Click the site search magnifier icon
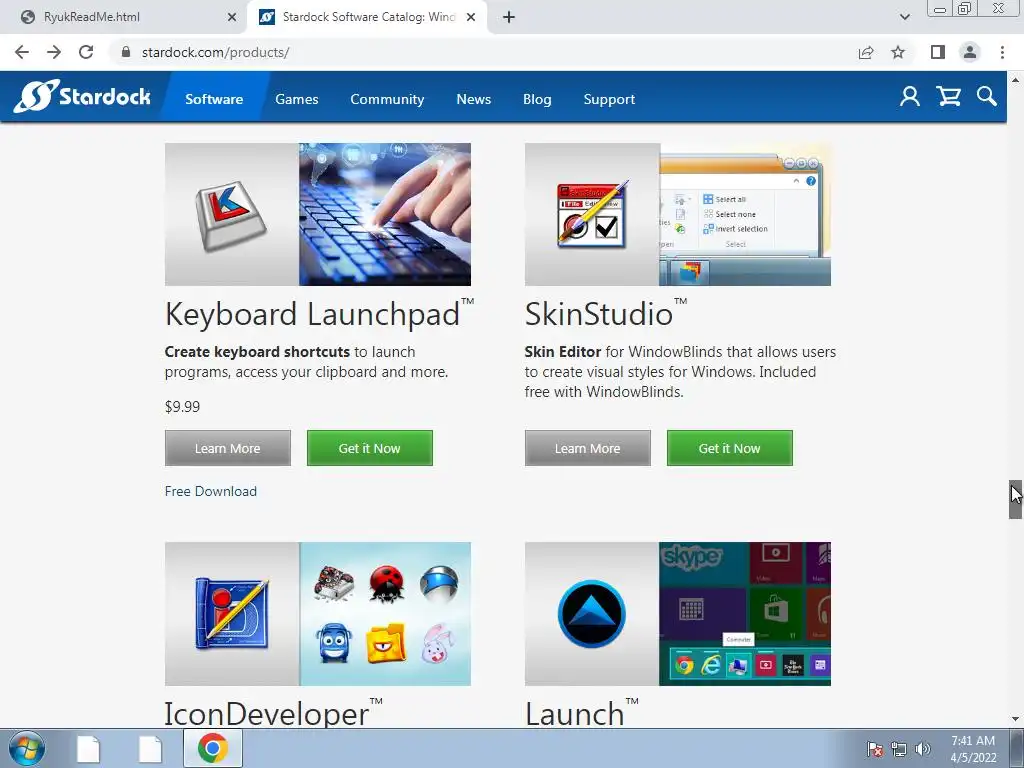 (x=987, y=97)
